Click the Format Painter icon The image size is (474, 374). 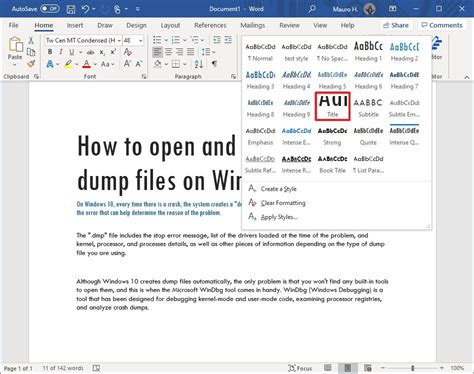31,64
